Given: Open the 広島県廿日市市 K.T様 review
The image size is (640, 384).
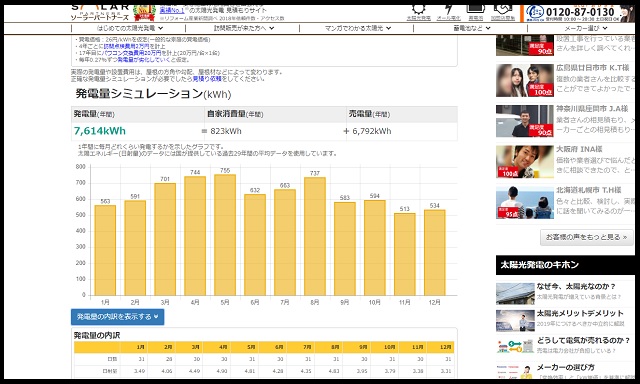Looking at the screenshot, I should tap(592, 68).
